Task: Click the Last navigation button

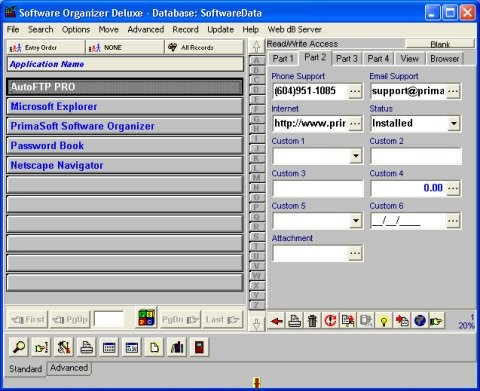Action: coord(223,320)
